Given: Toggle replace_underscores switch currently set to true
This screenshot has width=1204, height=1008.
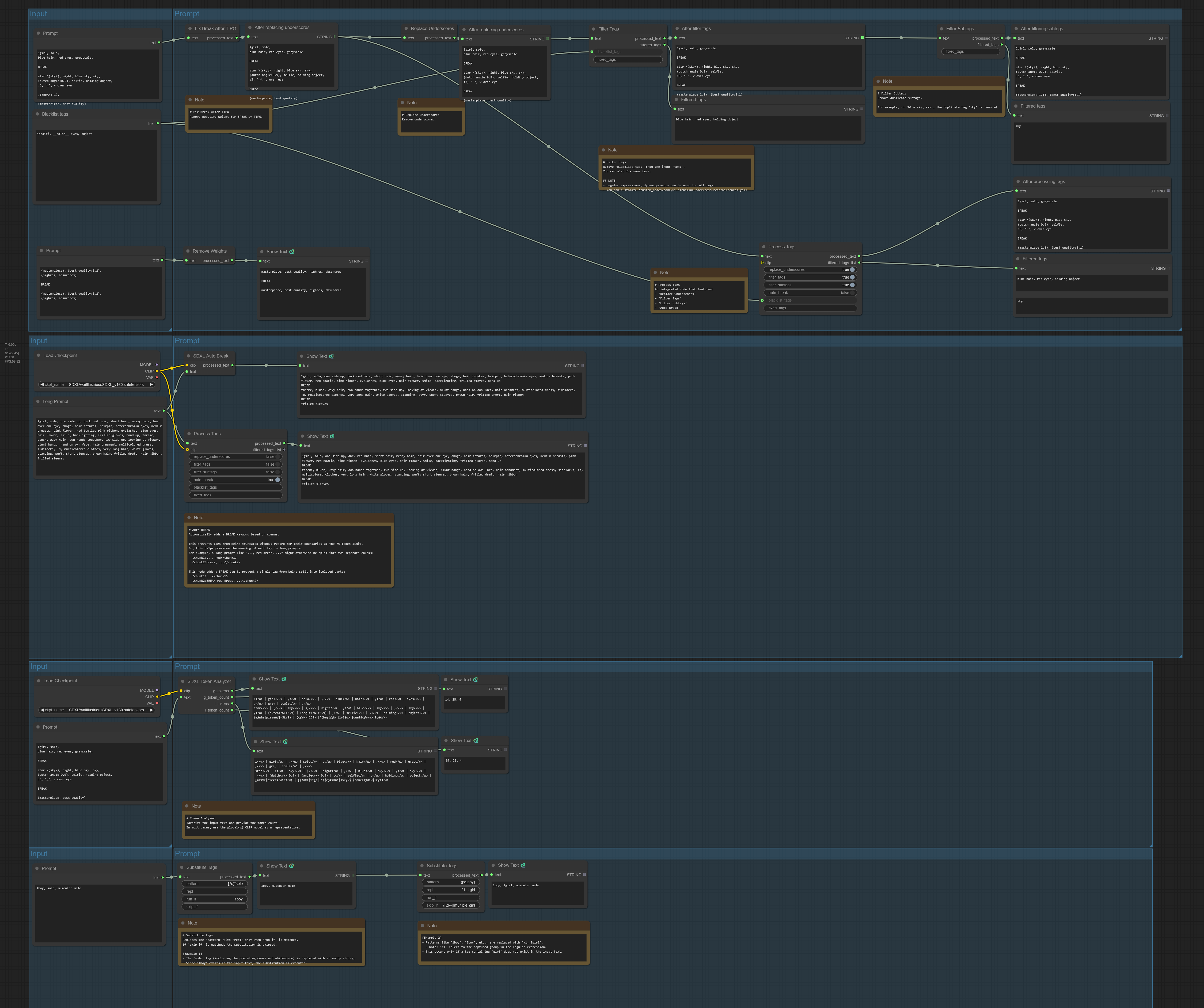Looking at the screenshot, I should point(852,269).
